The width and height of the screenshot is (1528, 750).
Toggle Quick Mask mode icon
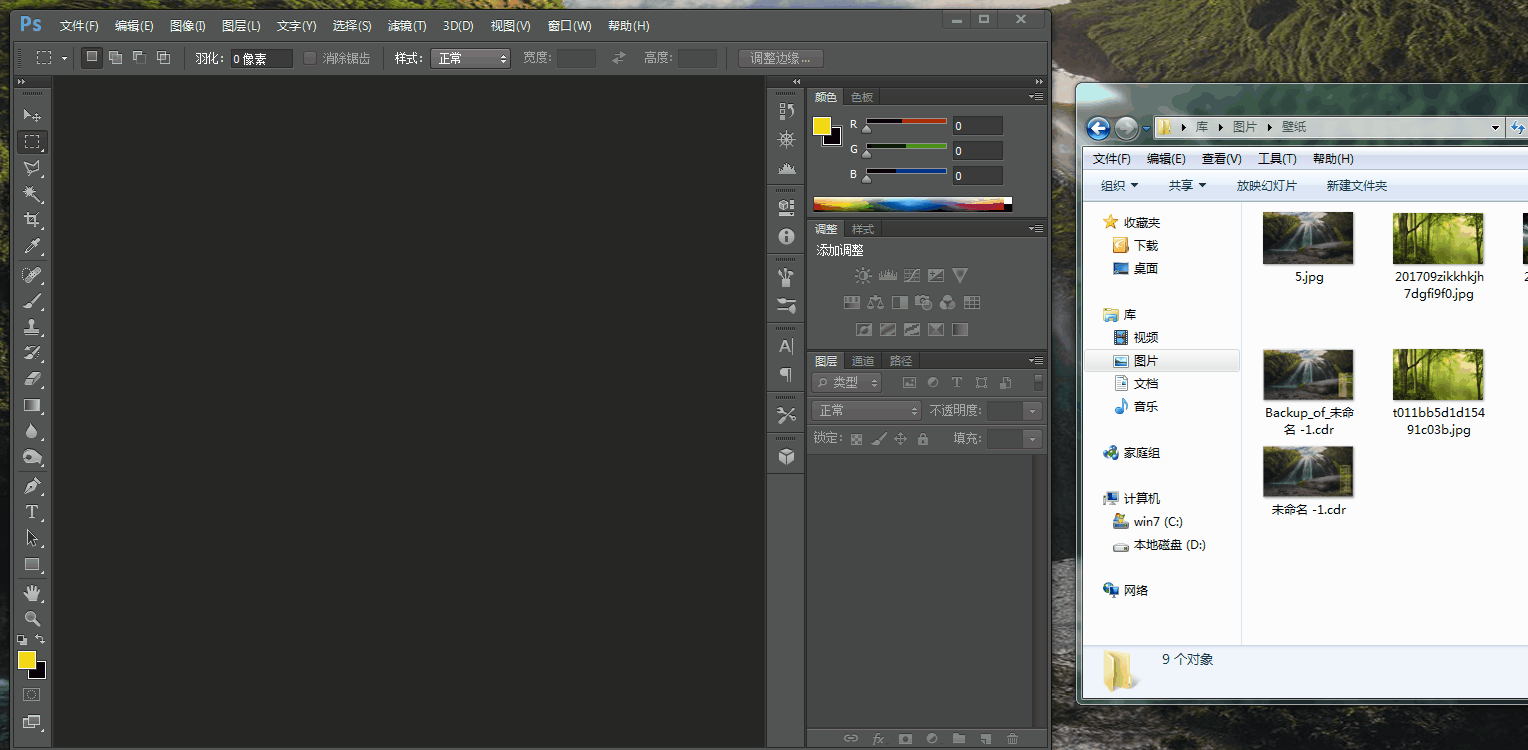[32, 694]
